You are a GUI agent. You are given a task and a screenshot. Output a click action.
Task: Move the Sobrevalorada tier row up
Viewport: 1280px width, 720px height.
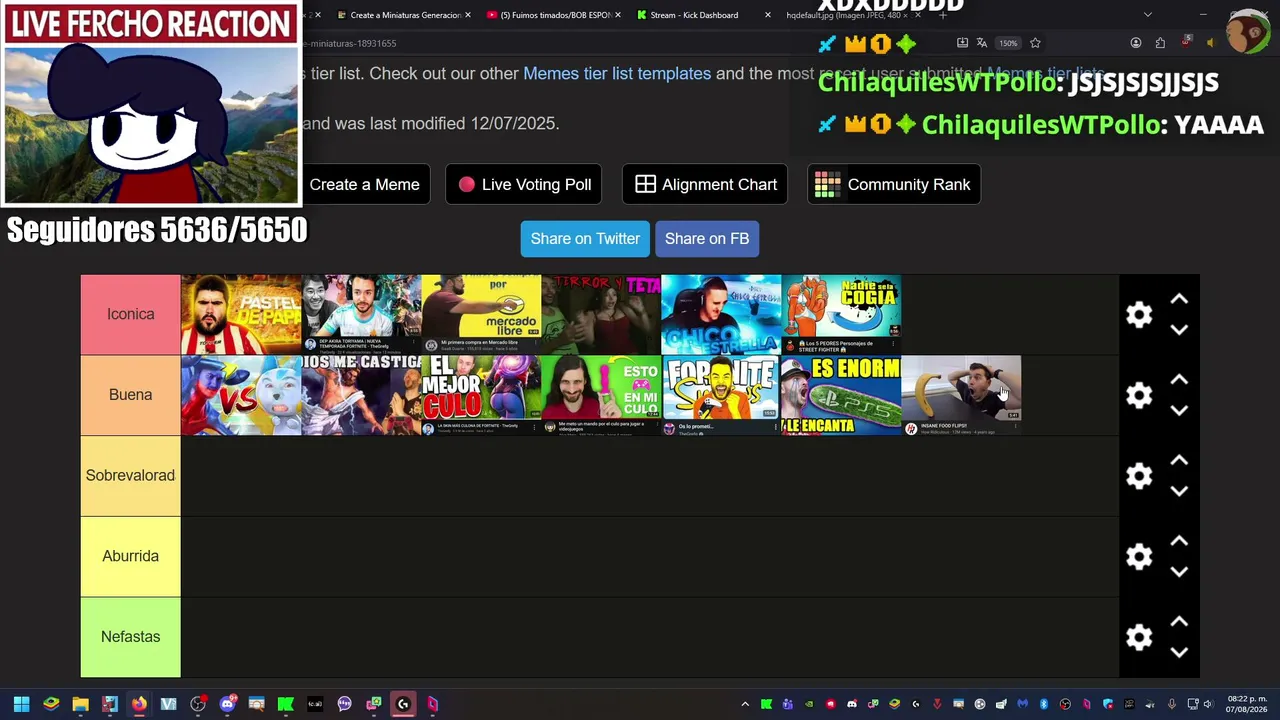pyautogui.click(x=1179, y=460)
